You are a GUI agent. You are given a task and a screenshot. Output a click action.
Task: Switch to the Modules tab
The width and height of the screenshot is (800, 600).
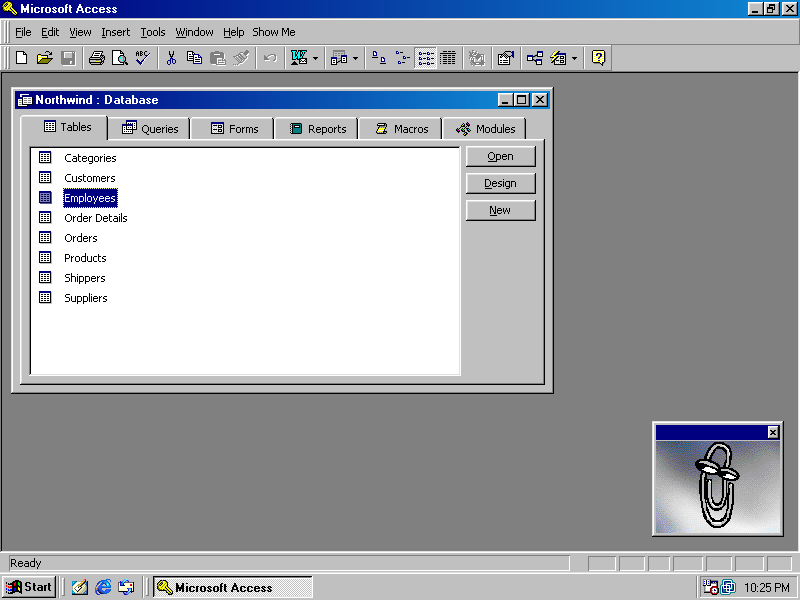[485, 129]
